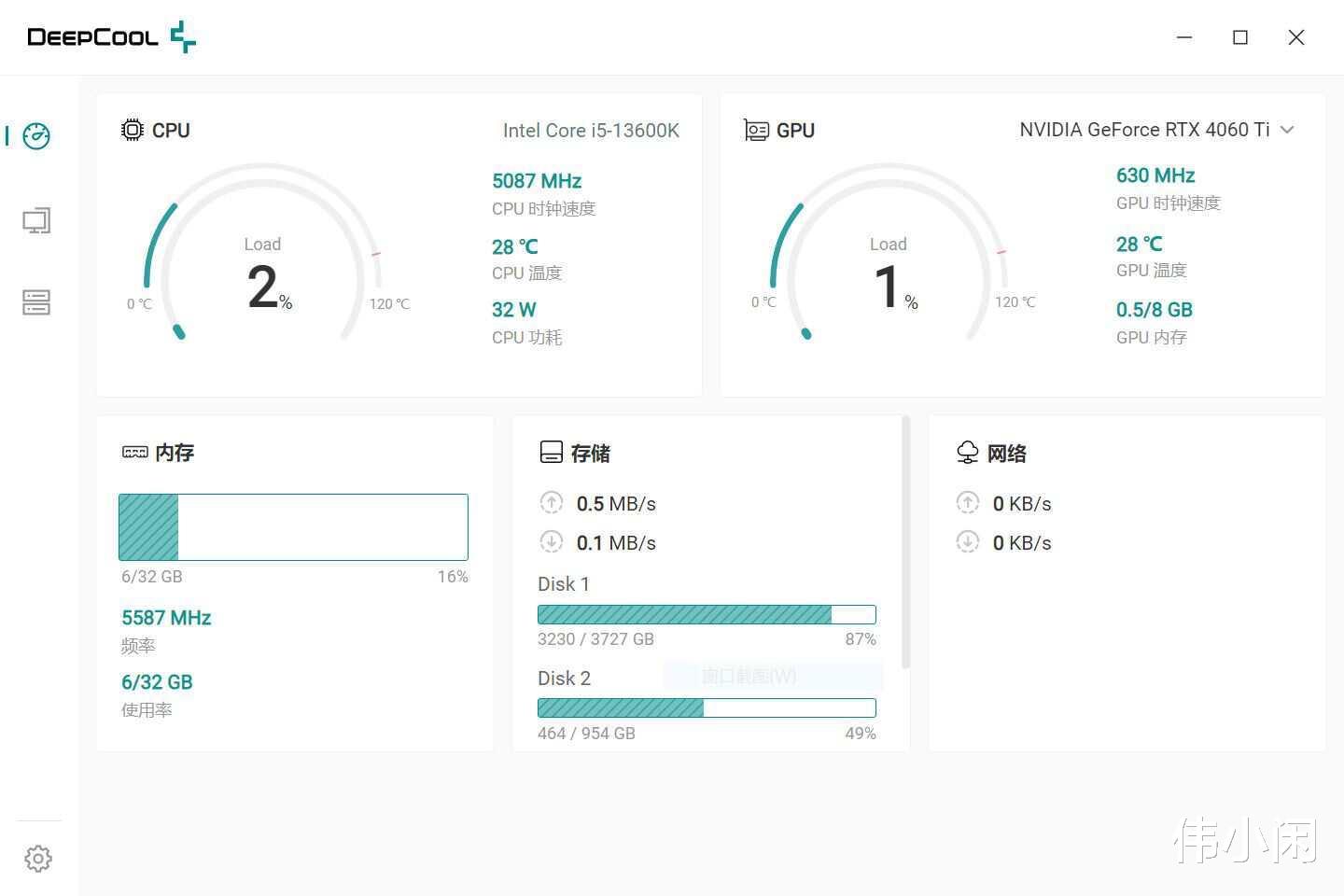Click the memory module icon
Image resolution: width=1344 pixels, height=896 pixels.
[135, 453]
